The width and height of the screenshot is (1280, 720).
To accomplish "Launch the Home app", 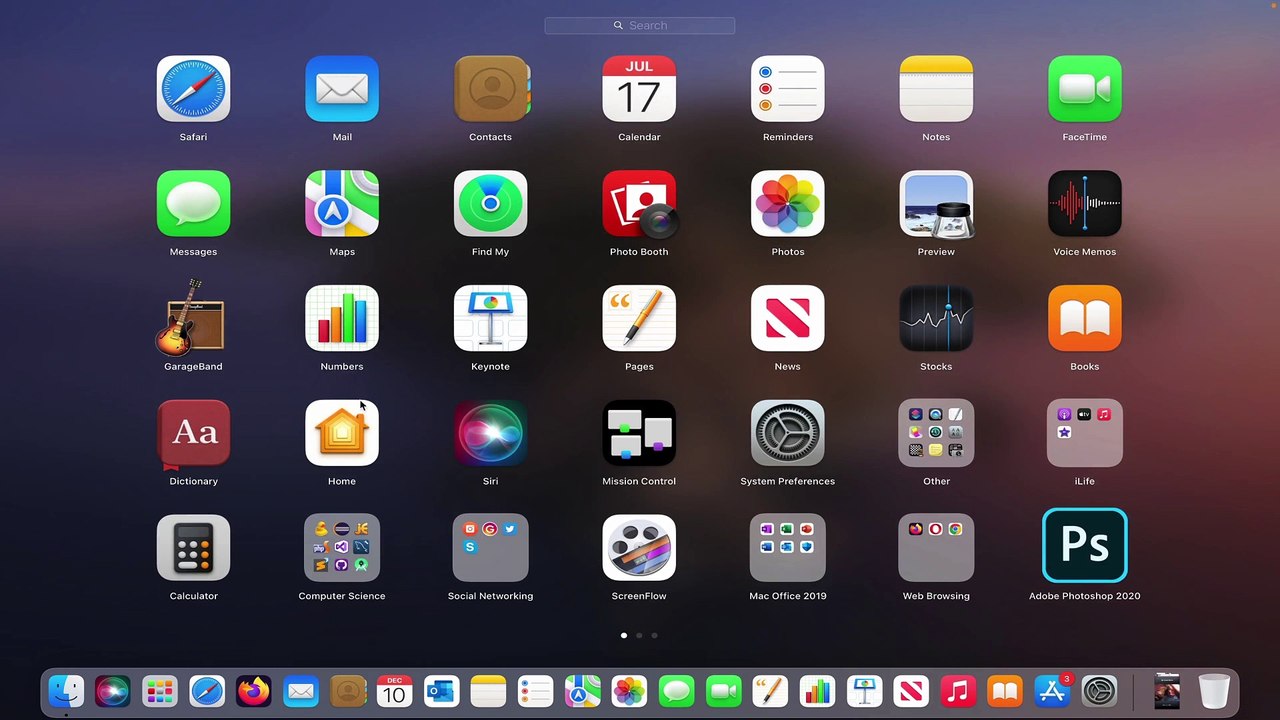I will click(342, 433).
